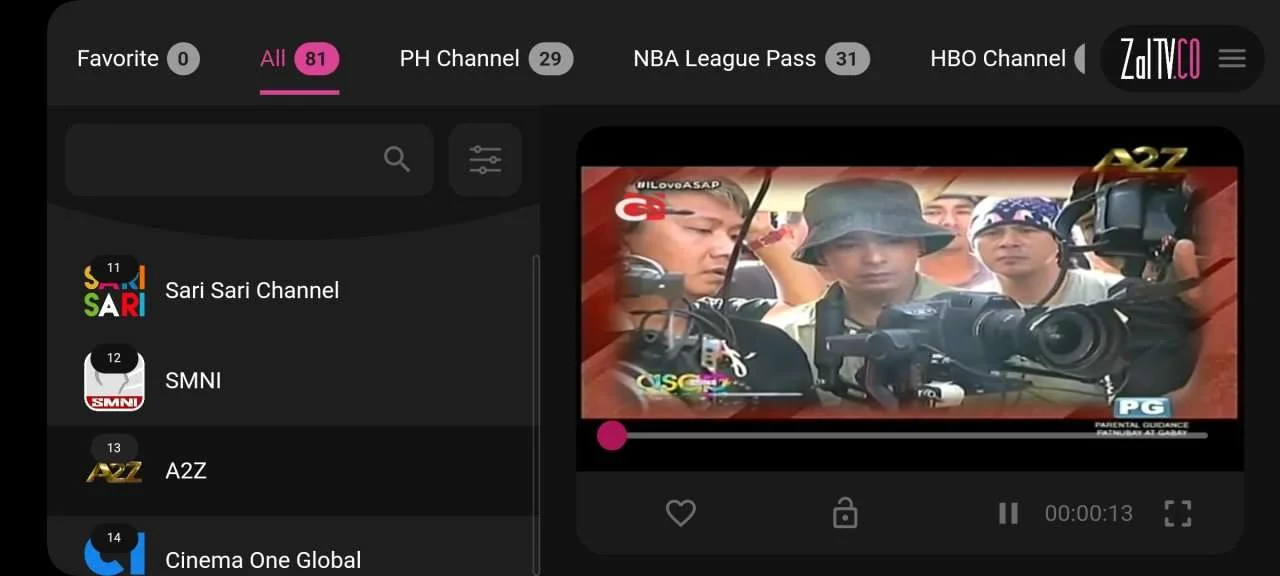Open the NBA League Pass tab
This screenshot has height=576, width=1280.
tap(751, 59)
